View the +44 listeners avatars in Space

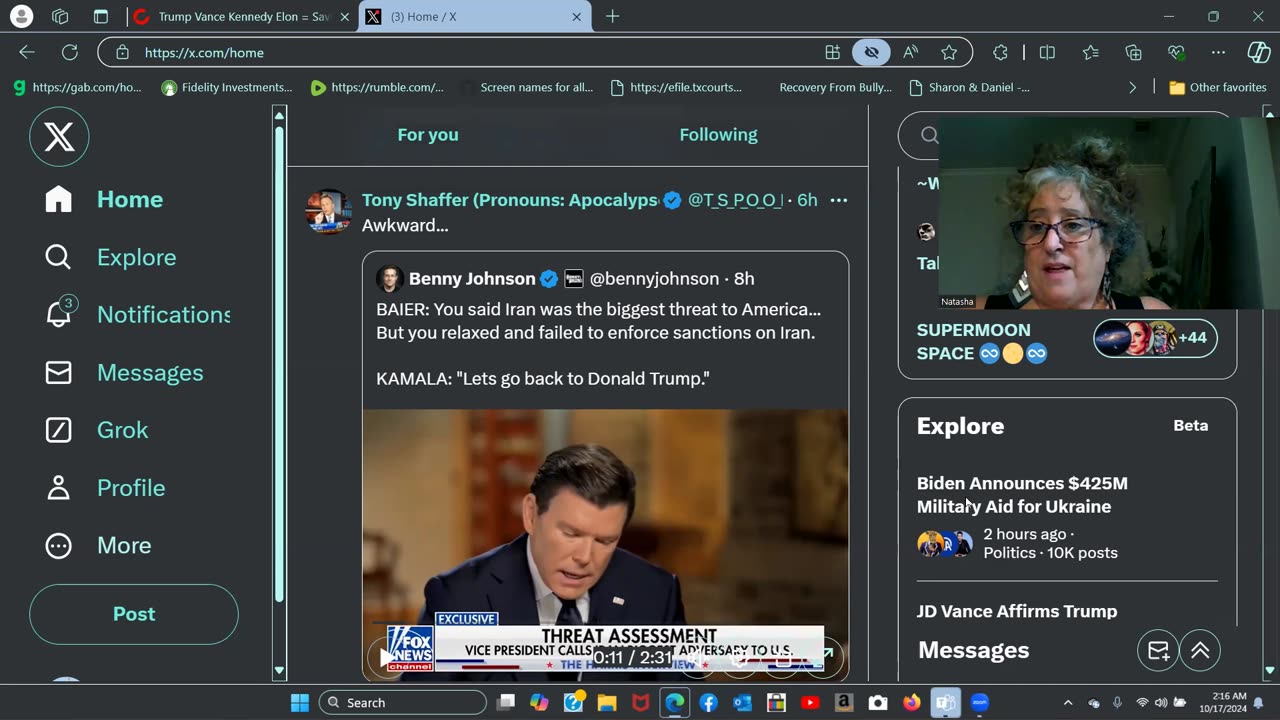tap(1155, 338)
